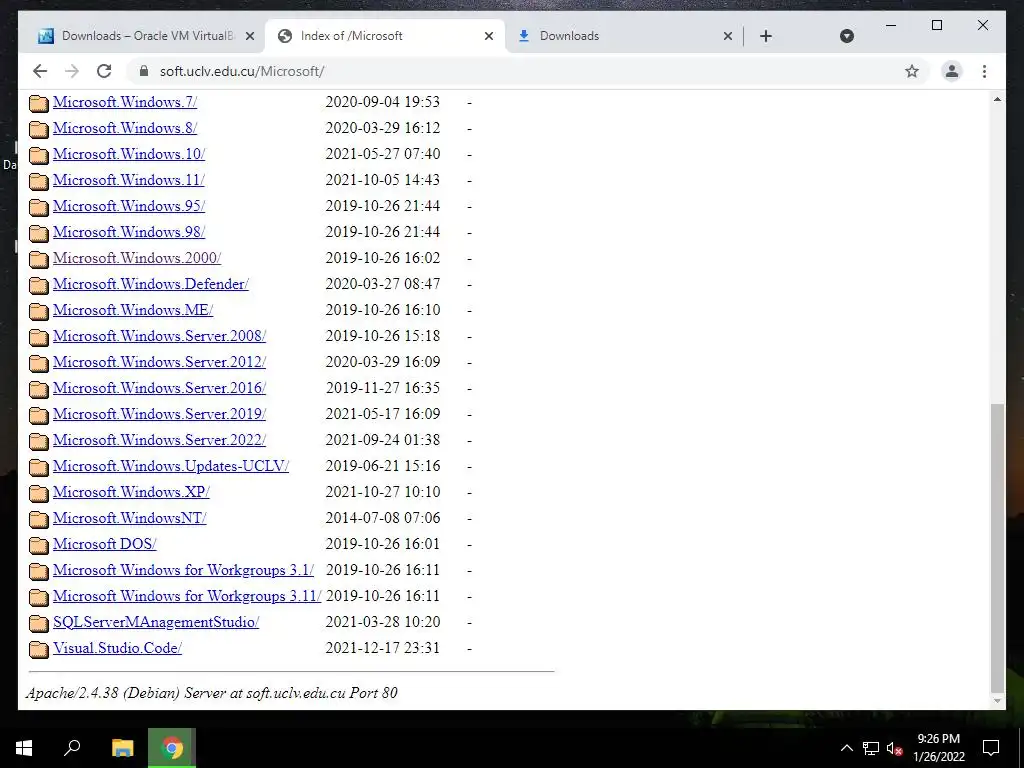
Task: Select the Index of /Microsoft tab
Action: coord(384,36)
